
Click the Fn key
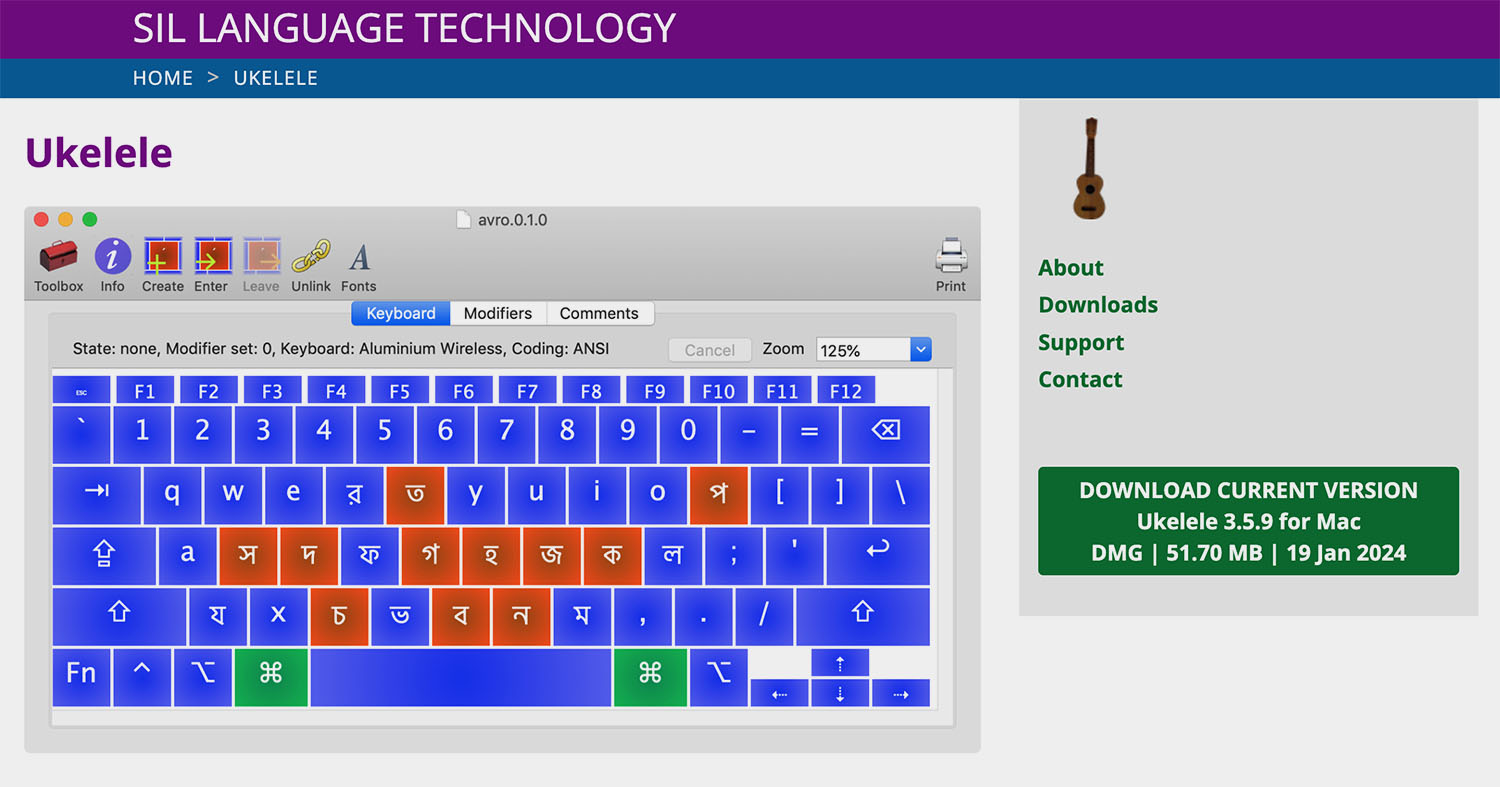click(81, 677)
